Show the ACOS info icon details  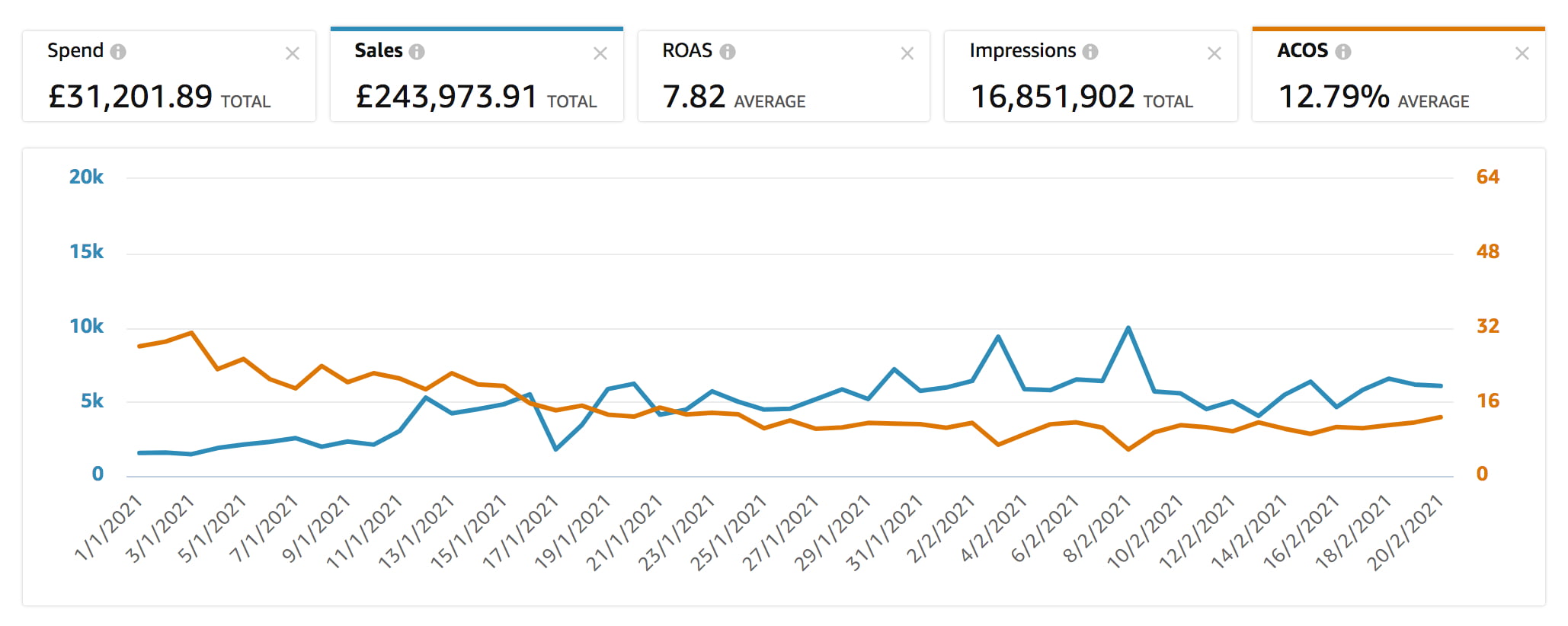[x=1343, y=52]
